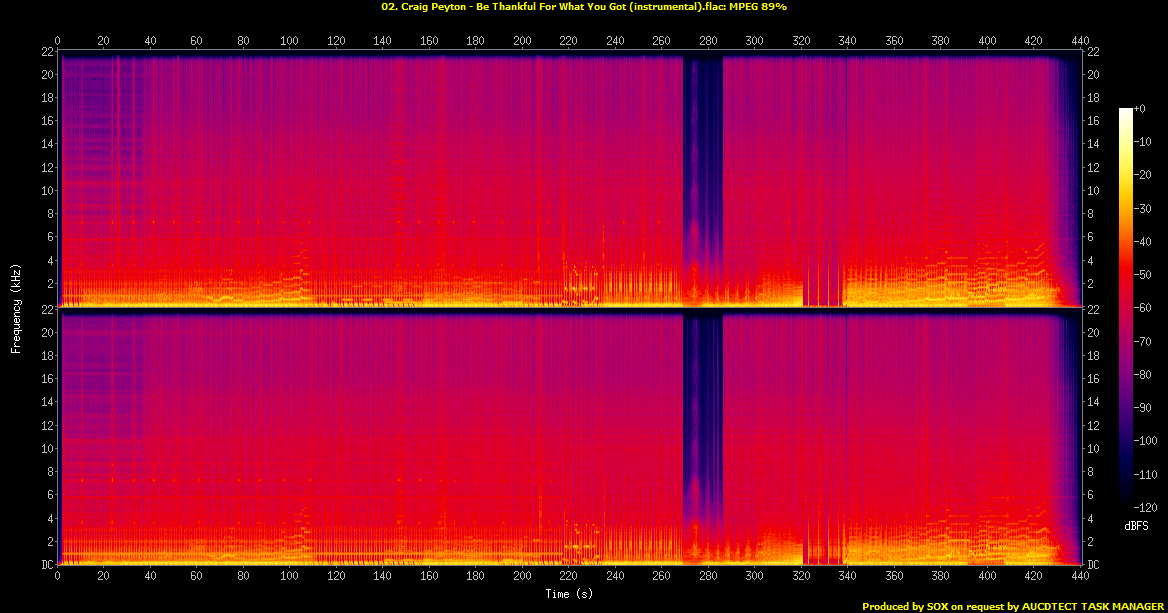Image resolution: width=1168 pixels, height=613 pixels.
Task: Click the '60' tick on the top time axis
Action: pos(197,41)
